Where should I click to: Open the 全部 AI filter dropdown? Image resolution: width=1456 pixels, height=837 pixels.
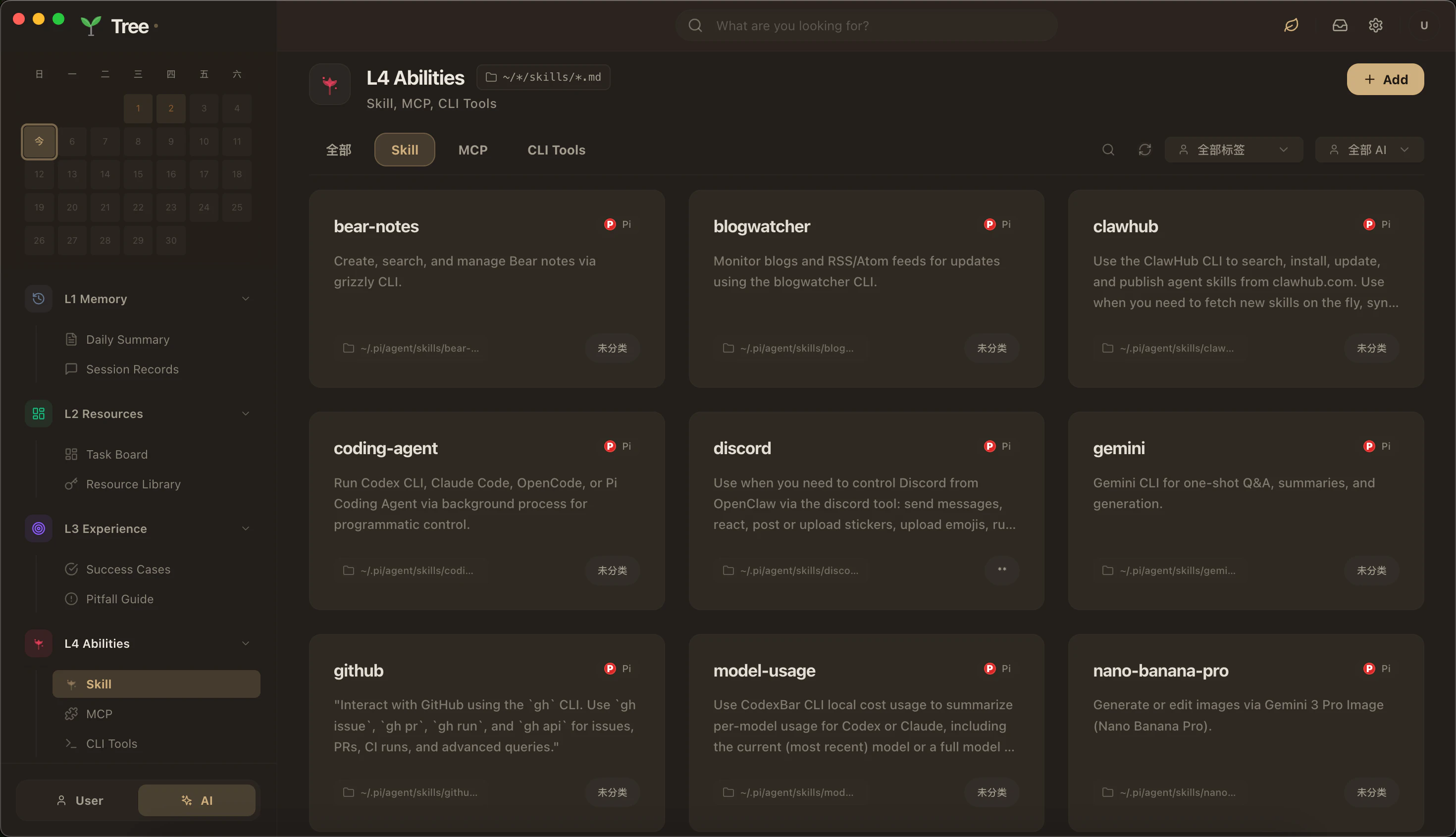click(1369, 150)
